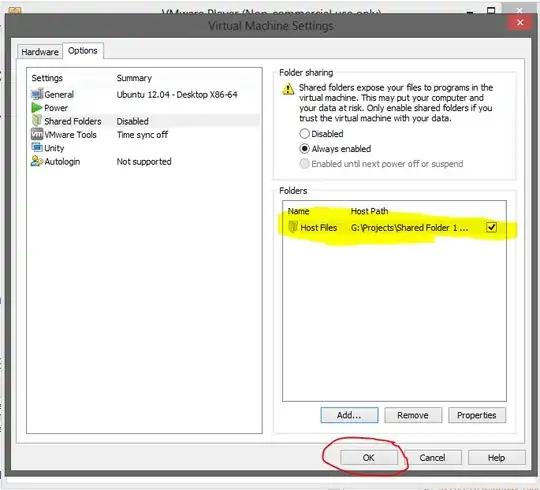Open Help for VM settings

pos(496,457)
